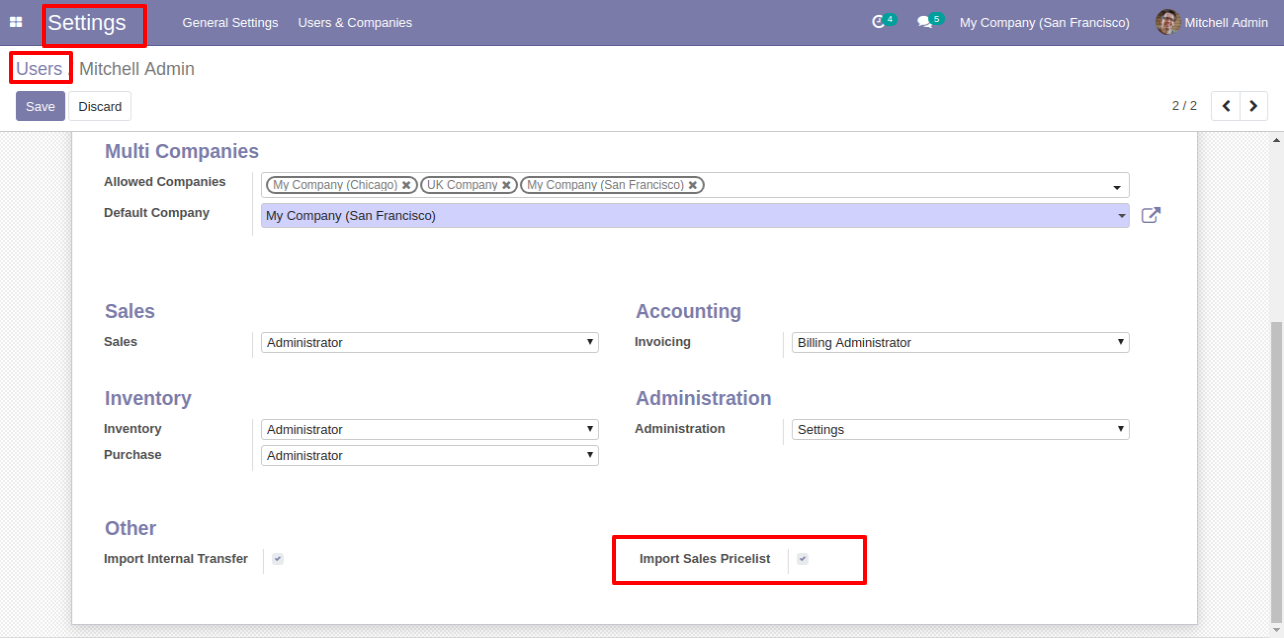The width and height of the screenshot is (1284, 638).
Task: Click the 2 / 2 pager counter
Action: pos(1184,106)
